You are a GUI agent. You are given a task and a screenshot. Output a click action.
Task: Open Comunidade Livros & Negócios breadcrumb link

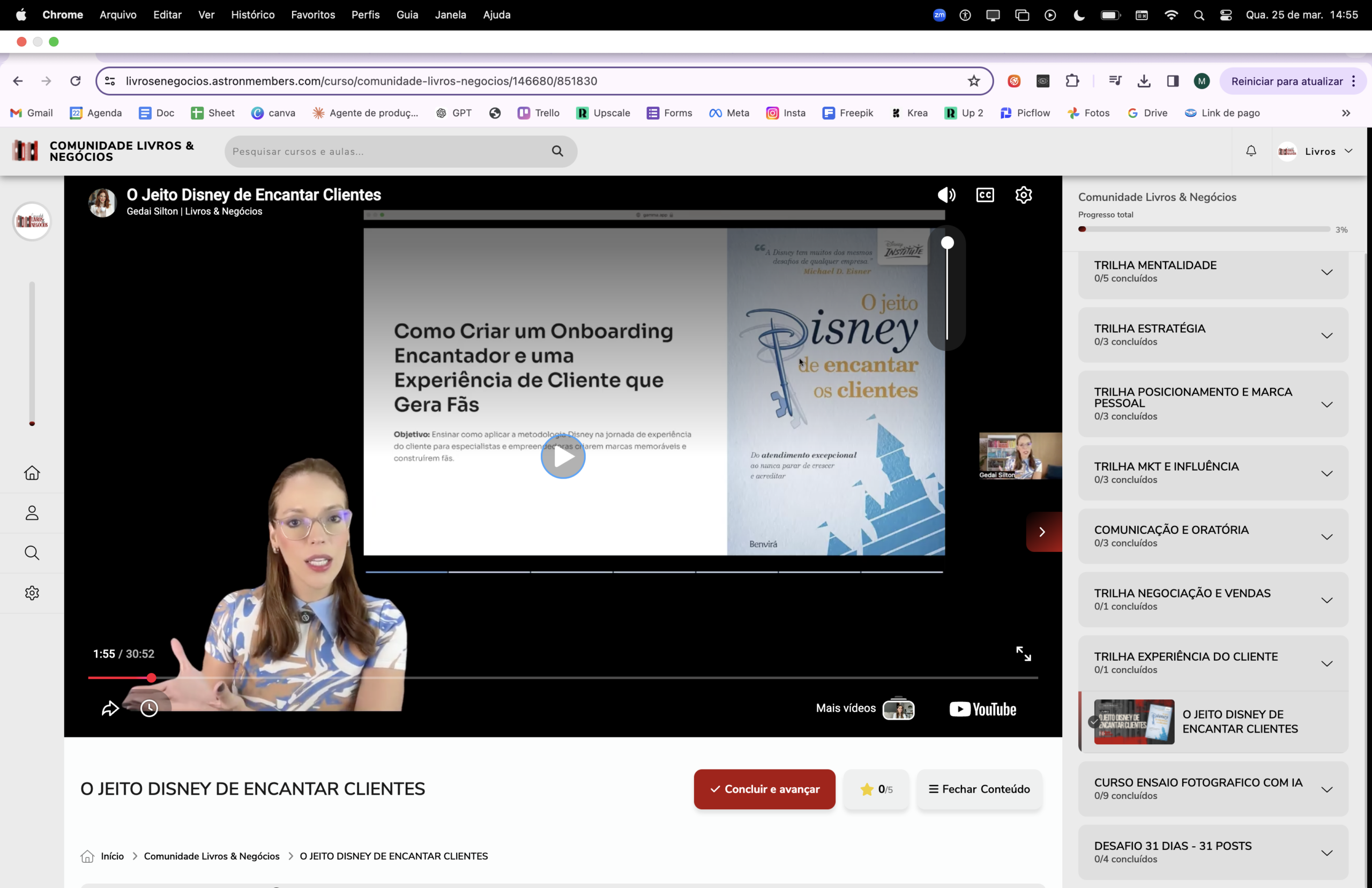(x=212, y=856)
